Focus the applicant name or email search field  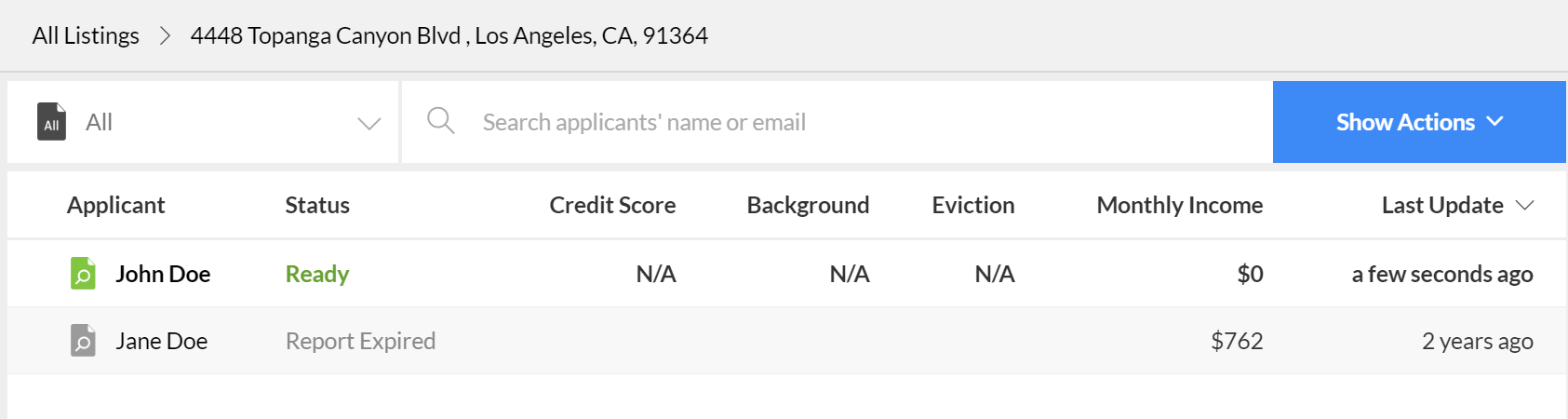837,122
